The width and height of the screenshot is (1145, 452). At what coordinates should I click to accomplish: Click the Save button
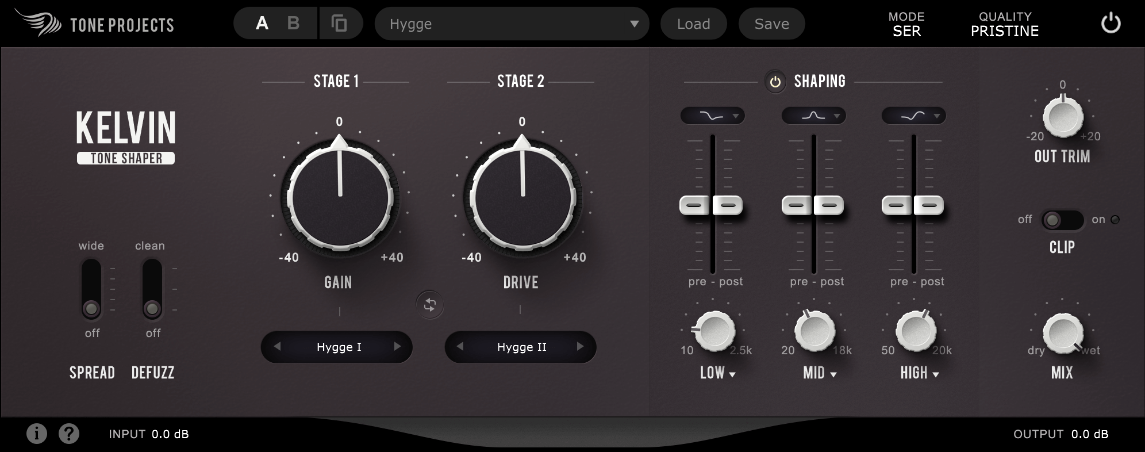pyautogui.click(x=772, y=23)
